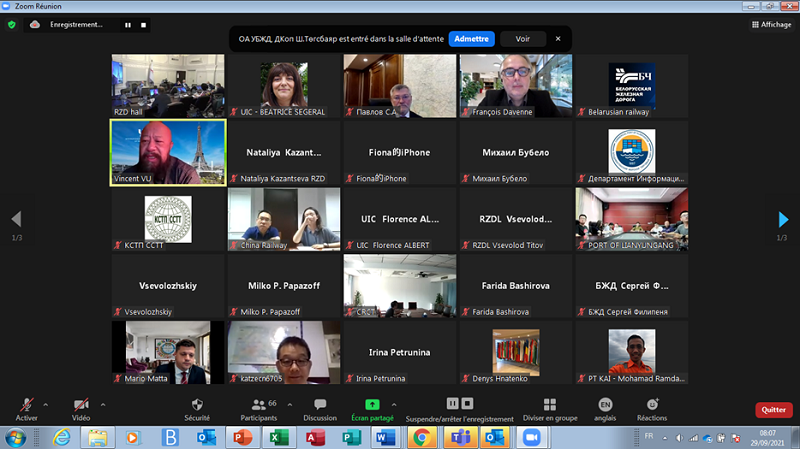
Task: Click the Sécurité shield icon
Action: 197,404
